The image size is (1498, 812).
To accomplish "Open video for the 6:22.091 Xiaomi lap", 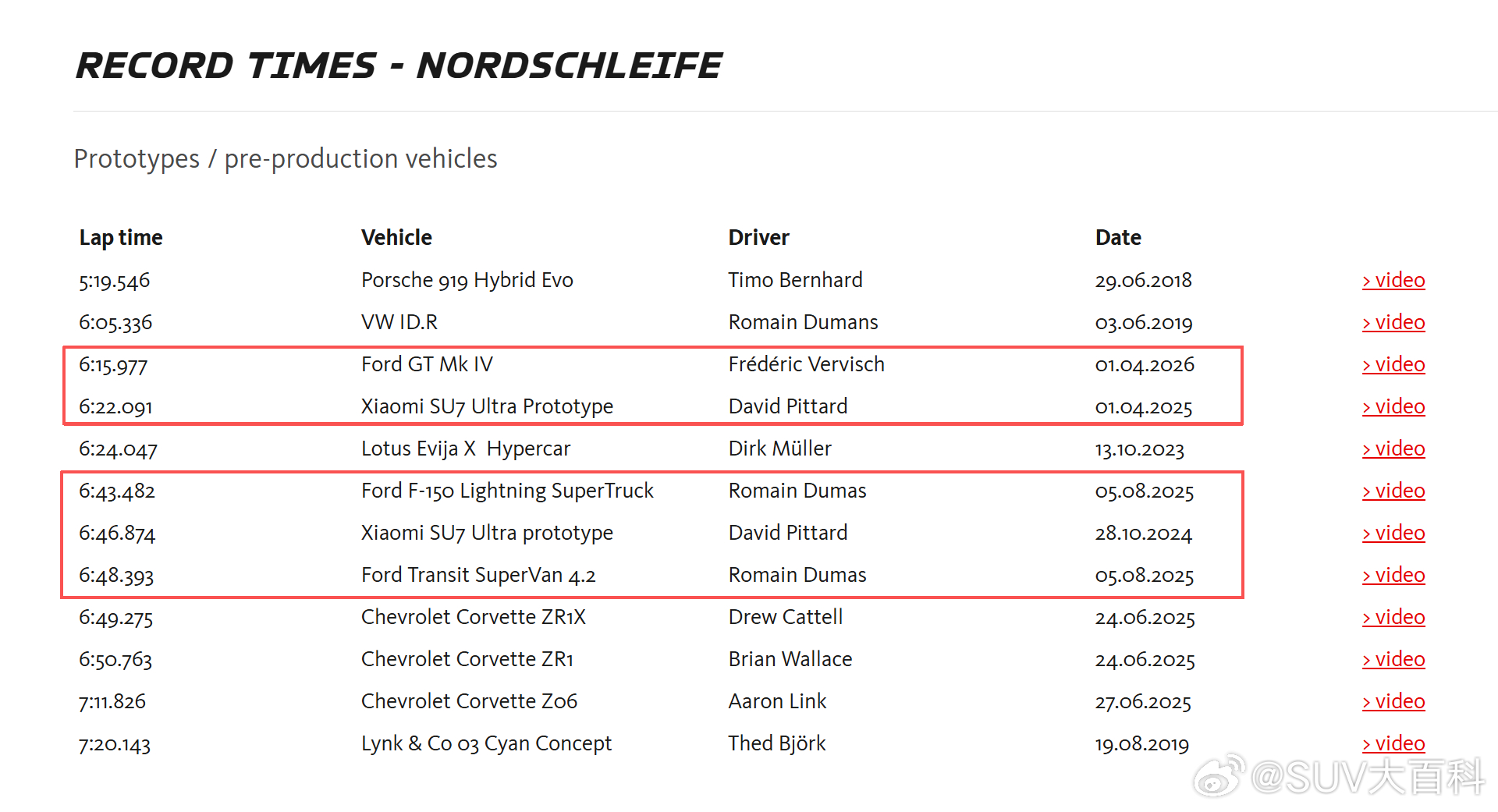I will coord(1393,406).
